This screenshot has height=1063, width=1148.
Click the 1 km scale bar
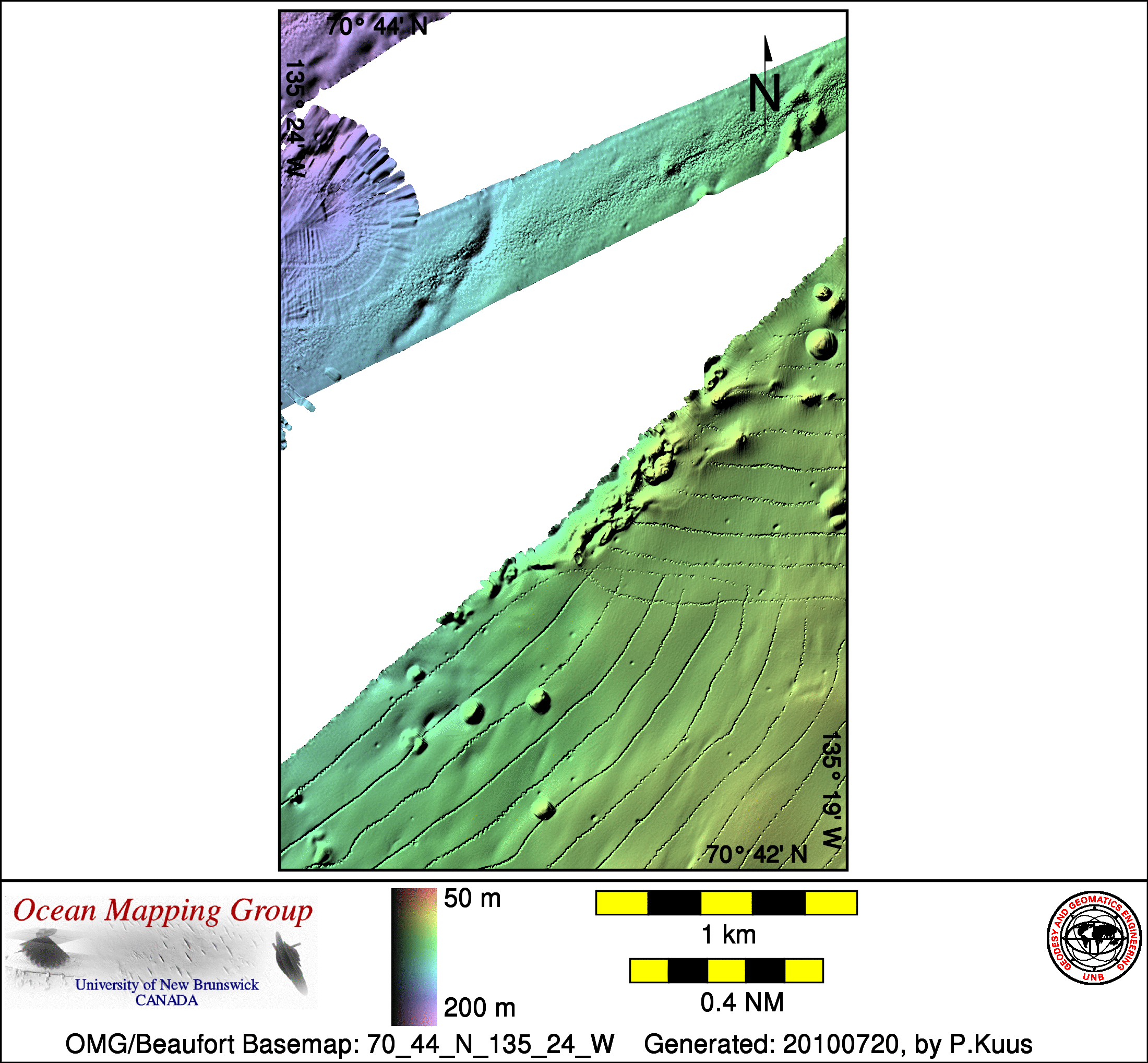[726, 902]
